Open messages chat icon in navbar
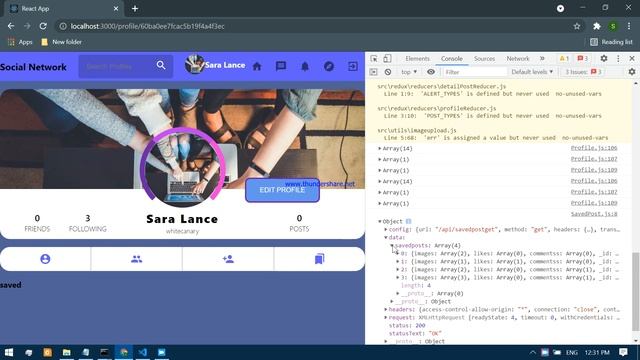The height and width of the screenshot is (360, 640). 281,66
